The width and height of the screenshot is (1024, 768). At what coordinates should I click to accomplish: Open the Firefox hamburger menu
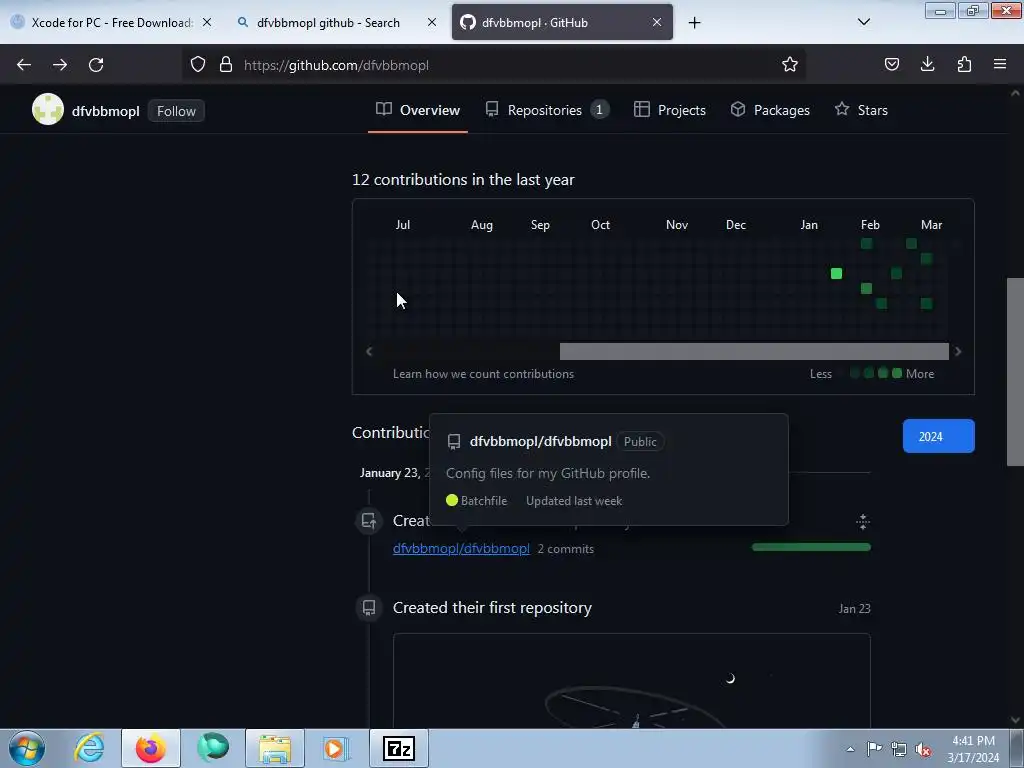[1000, 64]
